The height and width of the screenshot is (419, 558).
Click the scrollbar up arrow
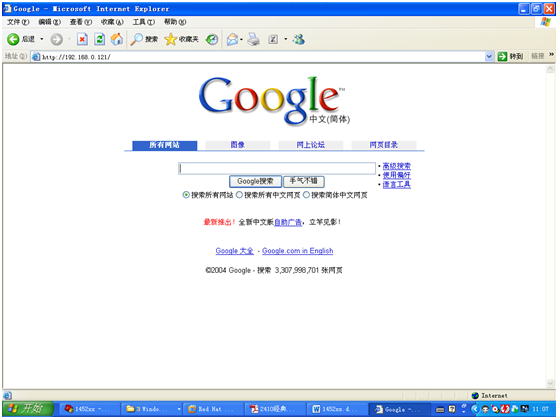[x=550, y=69]
